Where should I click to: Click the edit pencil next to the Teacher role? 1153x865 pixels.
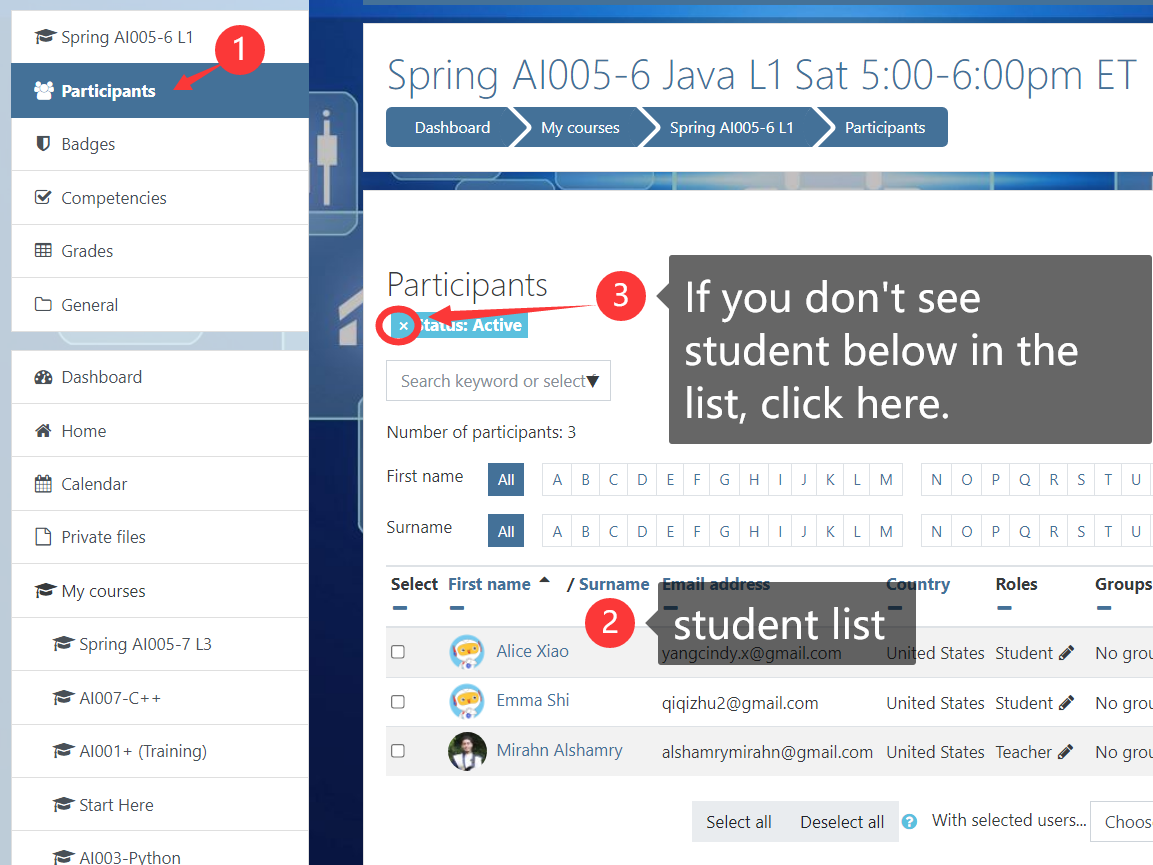[1066, 752]
